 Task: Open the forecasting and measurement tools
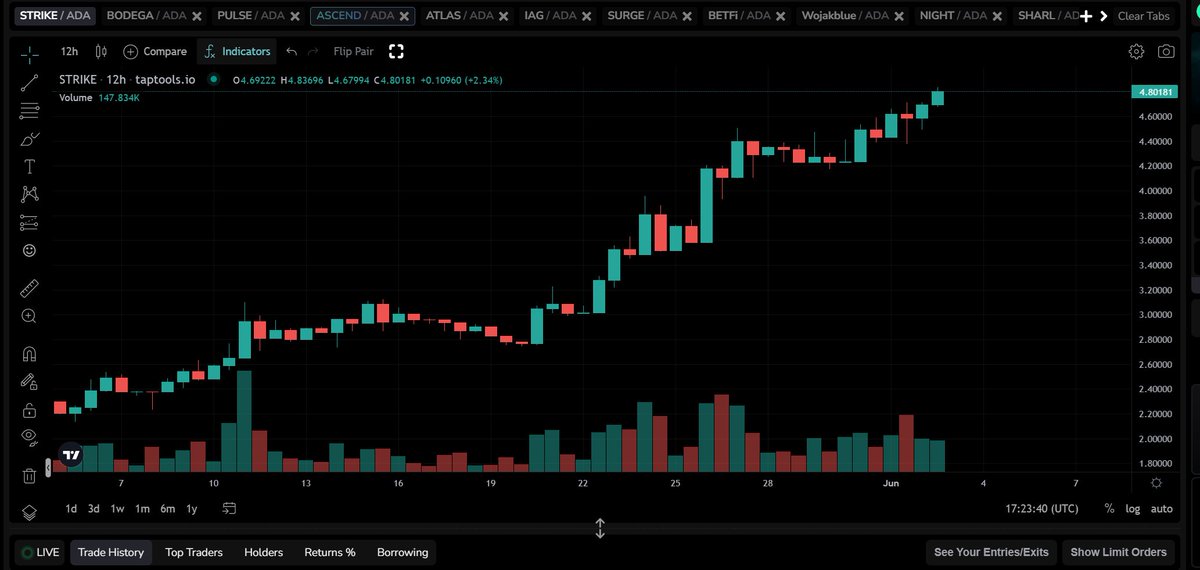click(29, 222)
